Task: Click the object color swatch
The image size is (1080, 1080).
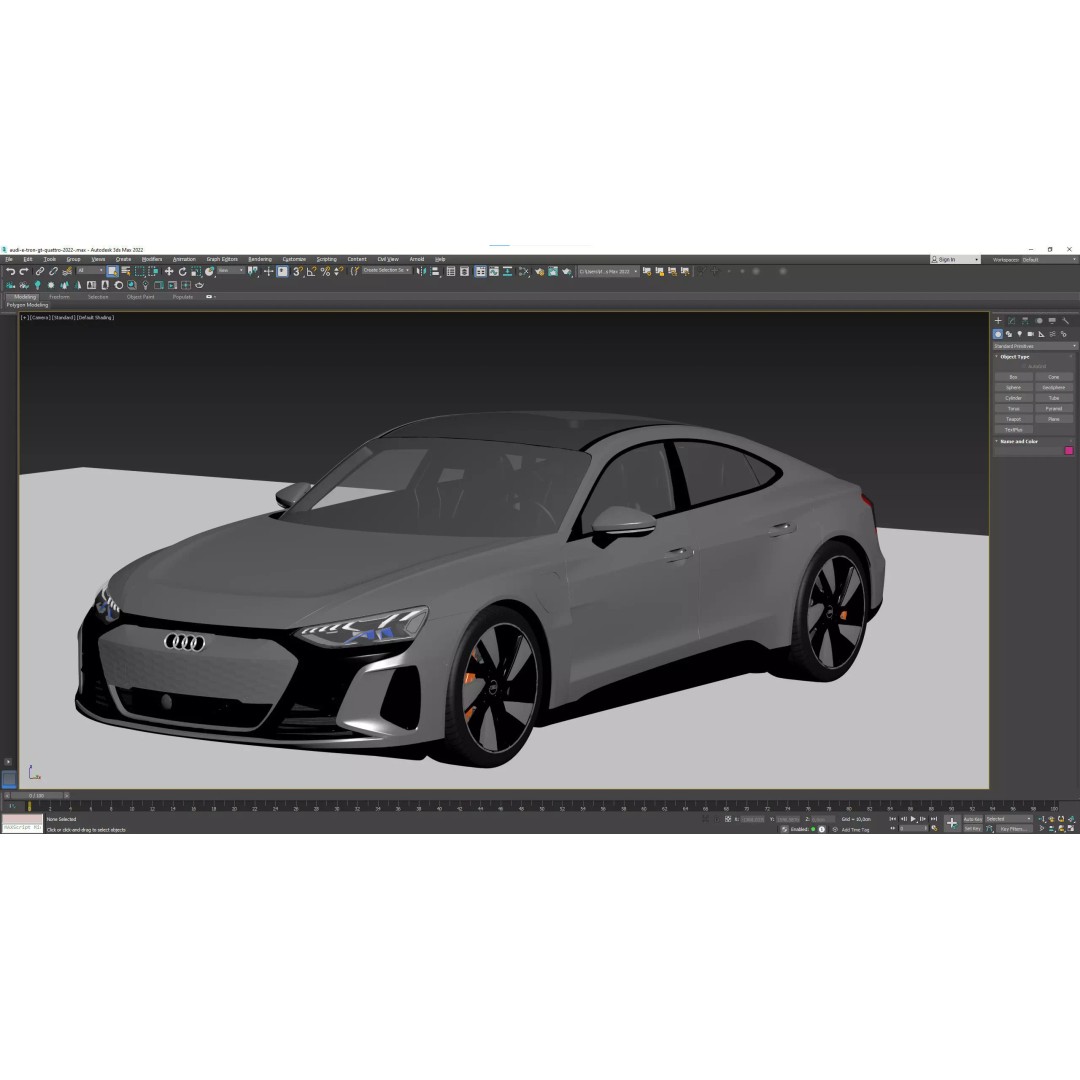Action: click(x=1069, y=450)
